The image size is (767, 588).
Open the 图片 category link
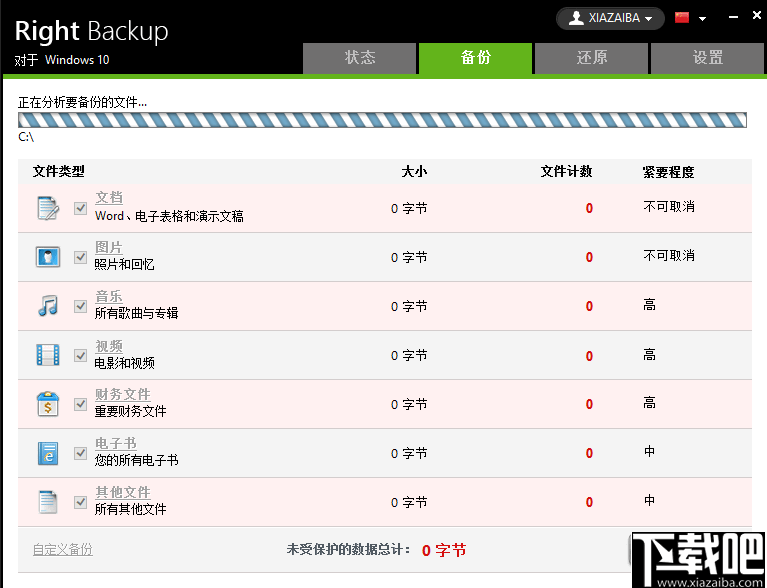click(109, 247)
